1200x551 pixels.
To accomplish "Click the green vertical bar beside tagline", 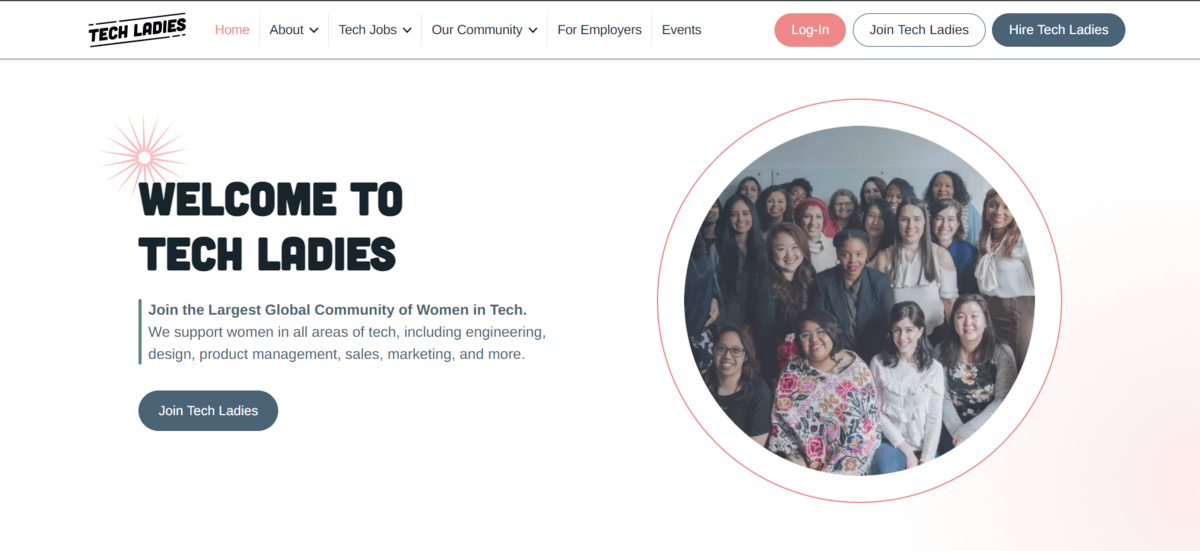I will (x=140, y=332).
